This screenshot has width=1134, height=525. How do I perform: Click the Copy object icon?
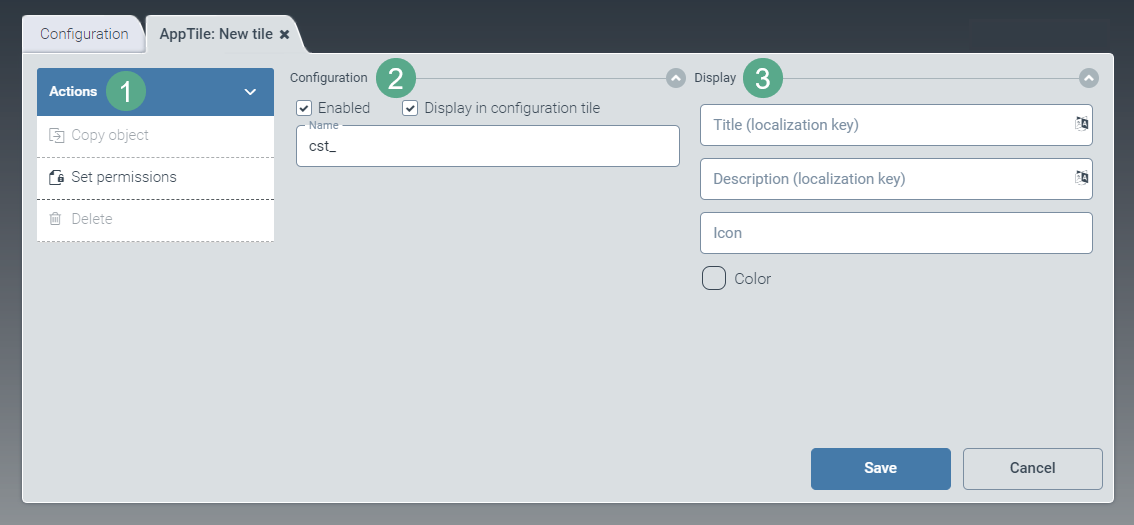pos(56,135)
